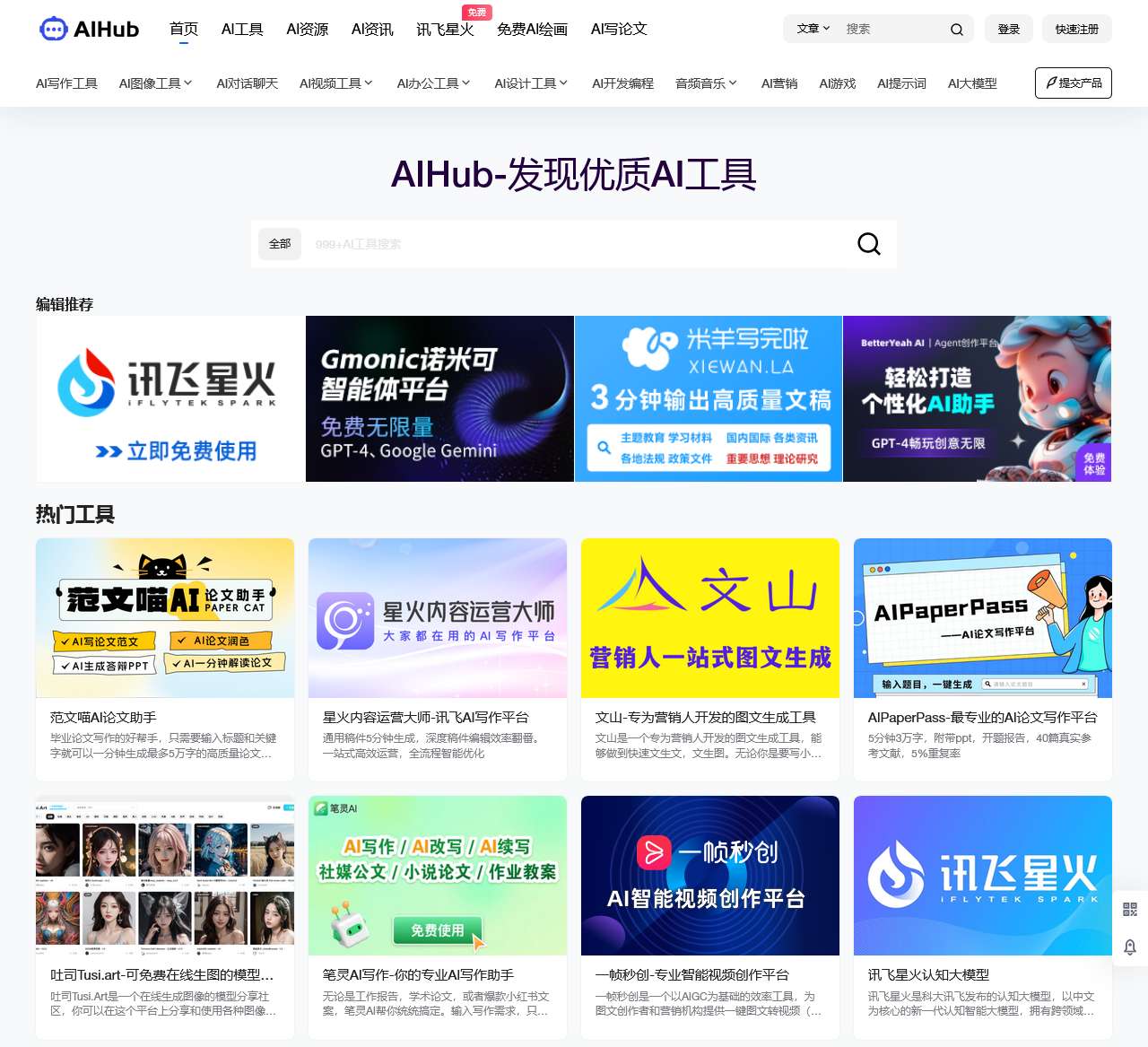This screenshot has height=1047, width=1148.
Task: Open the AI开发编程 category
Action: [x=622, y=83]
